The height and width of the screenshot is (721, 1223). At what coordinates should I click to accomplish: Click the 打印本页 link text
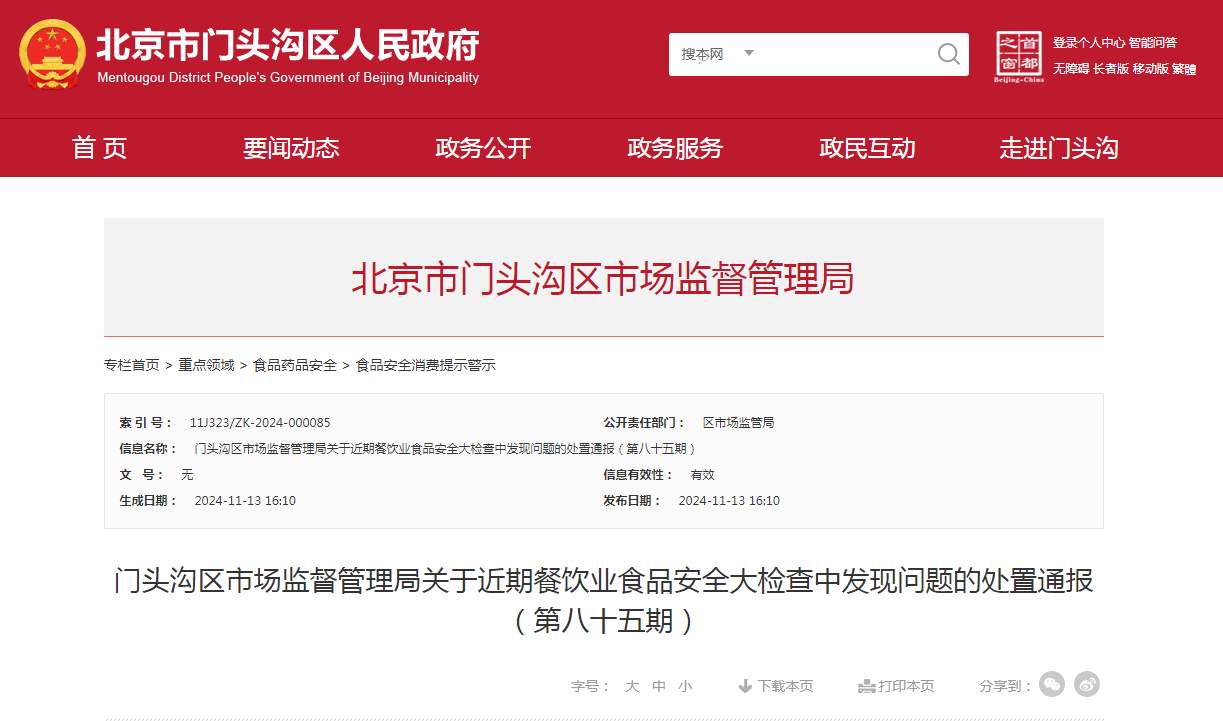click(x=906, y=686)
